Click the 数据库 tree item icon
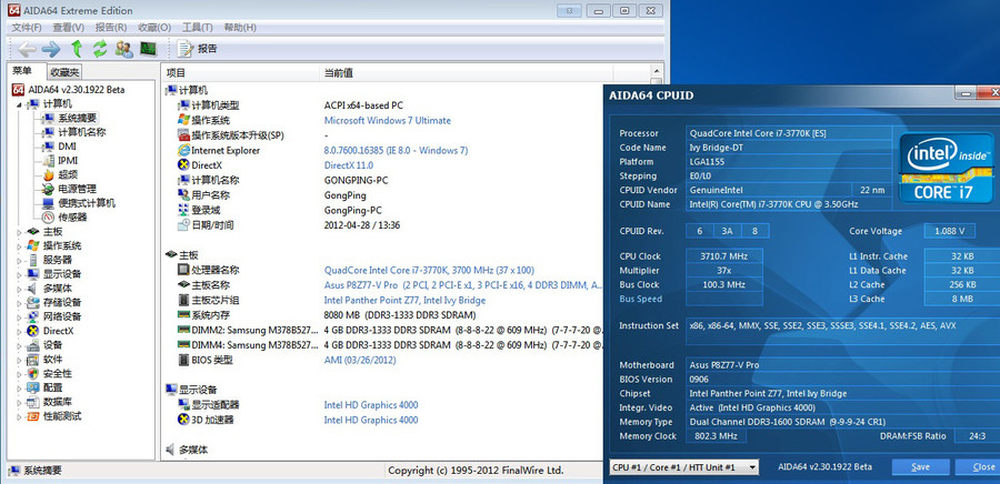 coord(33,402)
